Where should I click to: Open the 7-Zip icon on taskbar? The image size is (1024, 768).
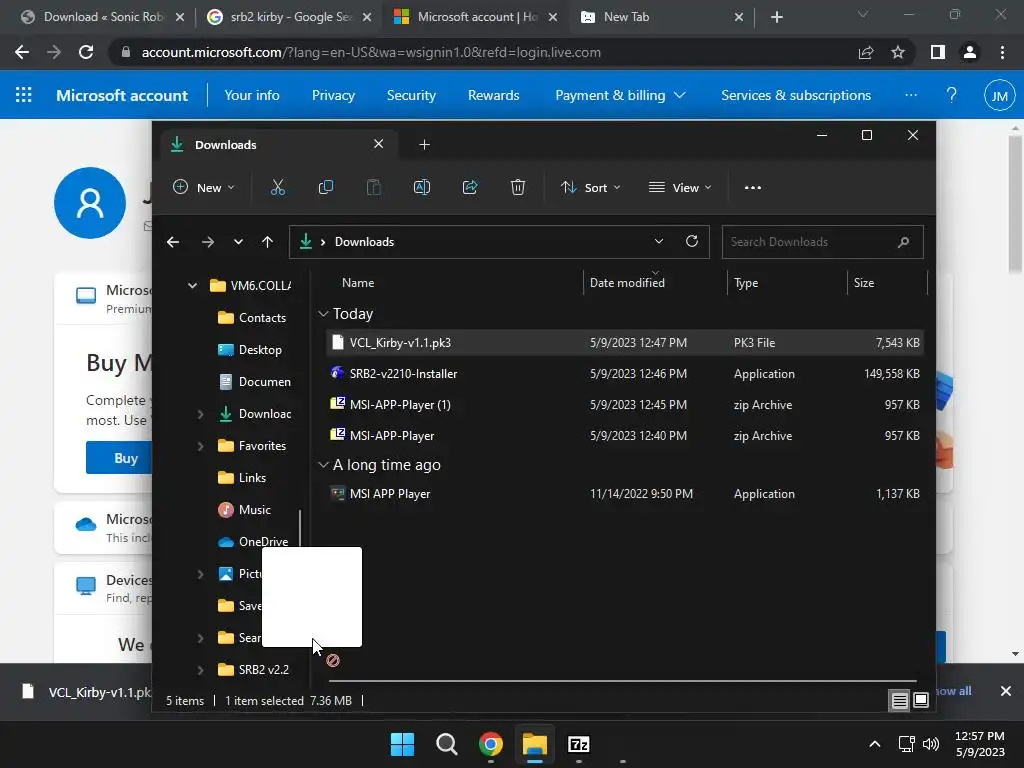click(x=579, y=744)
